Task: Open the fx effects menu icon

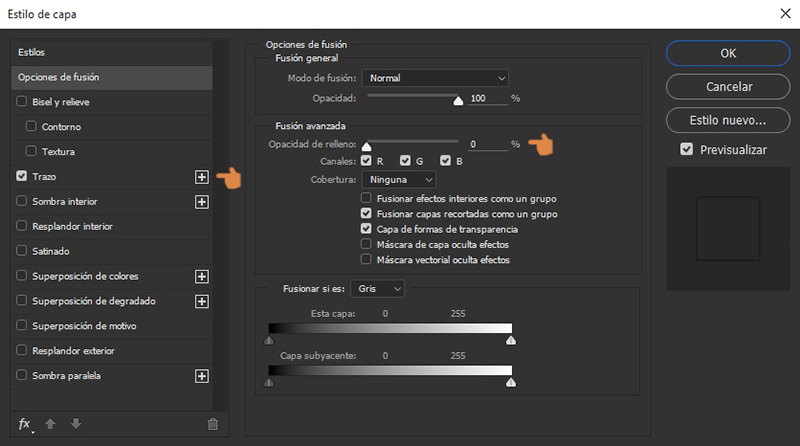Action: (25, 424)
